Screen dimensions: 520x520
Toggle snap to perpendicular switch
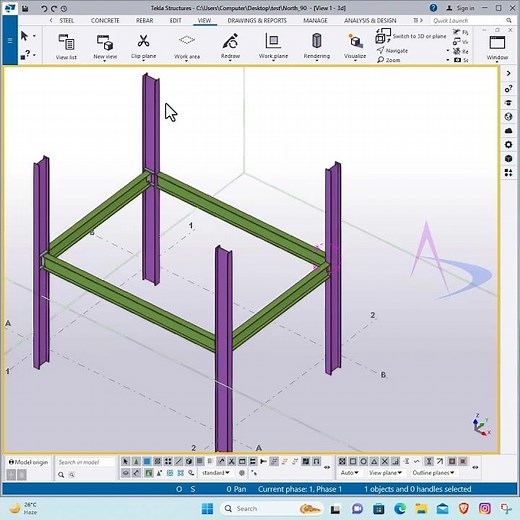pyautogui.click(x=395, y=462)
